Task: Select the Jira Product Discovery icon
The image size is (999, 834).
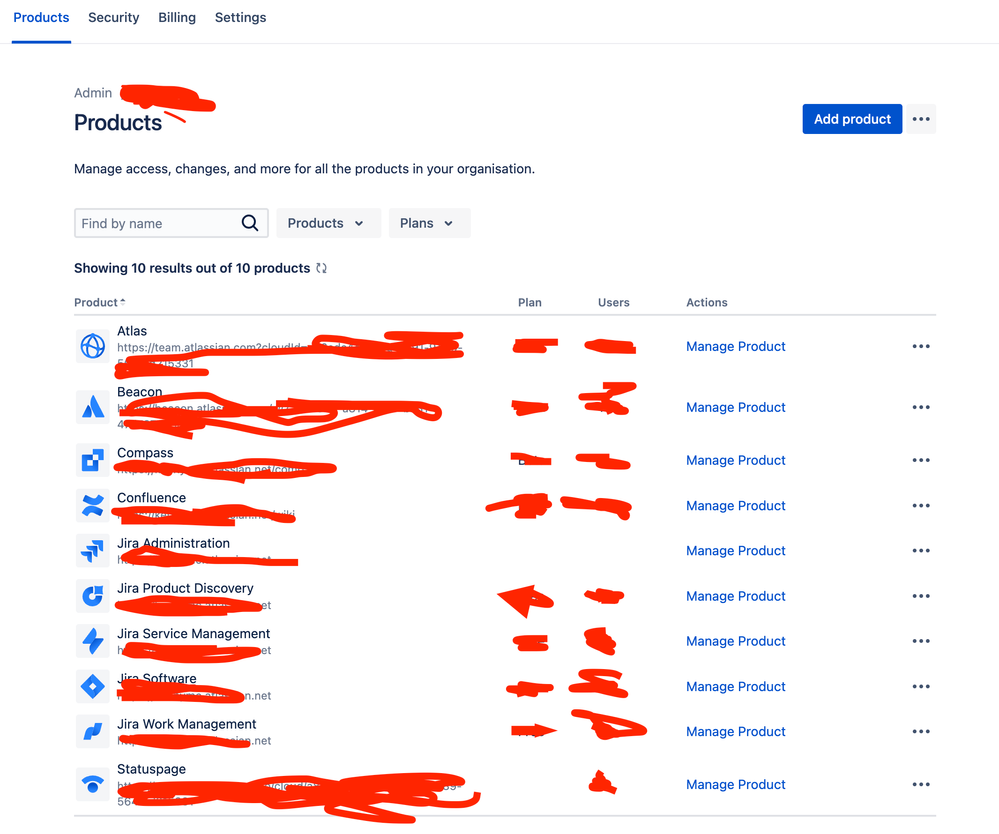Action: pos(92,596)
